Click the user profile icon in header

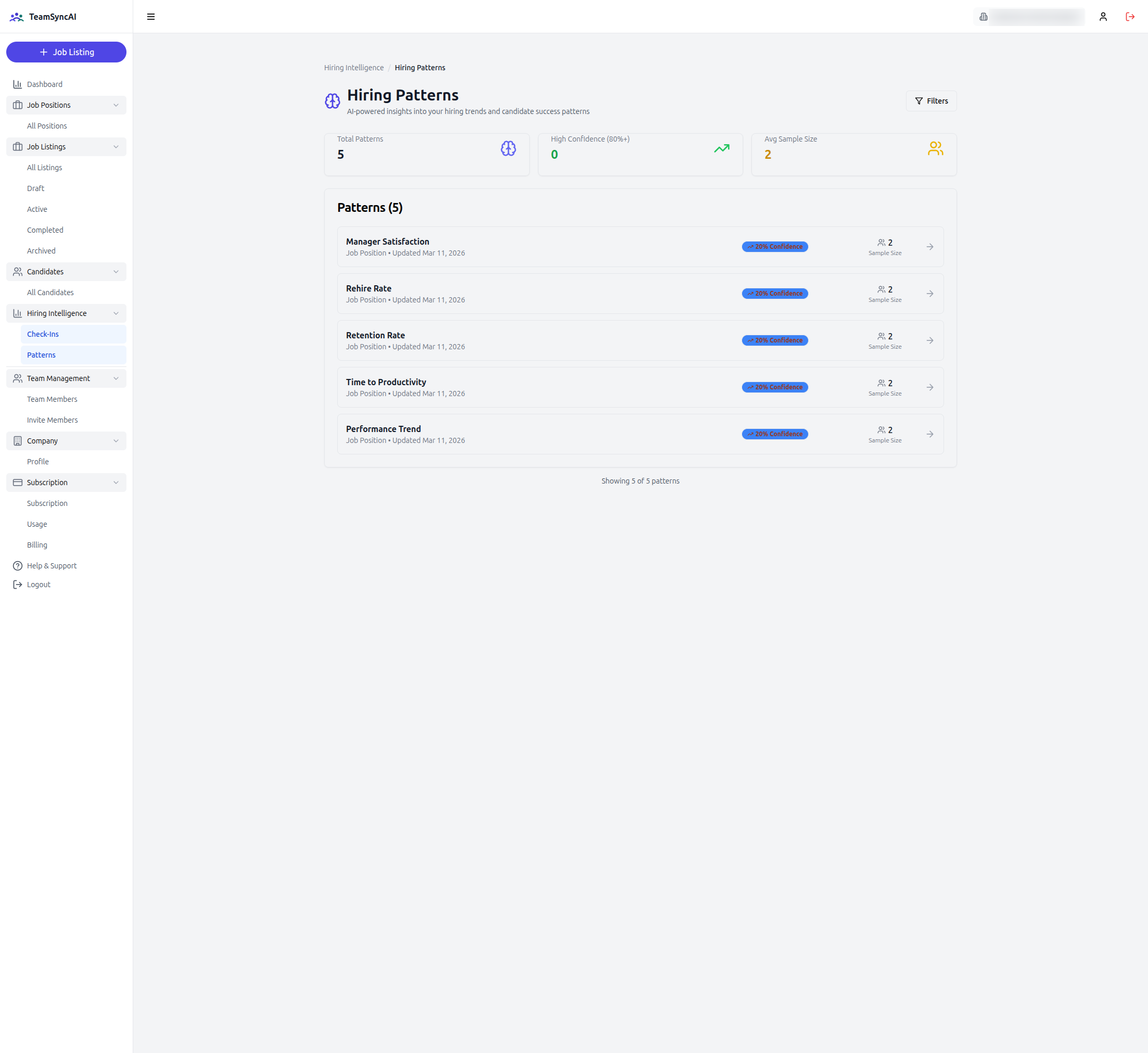1103,17
